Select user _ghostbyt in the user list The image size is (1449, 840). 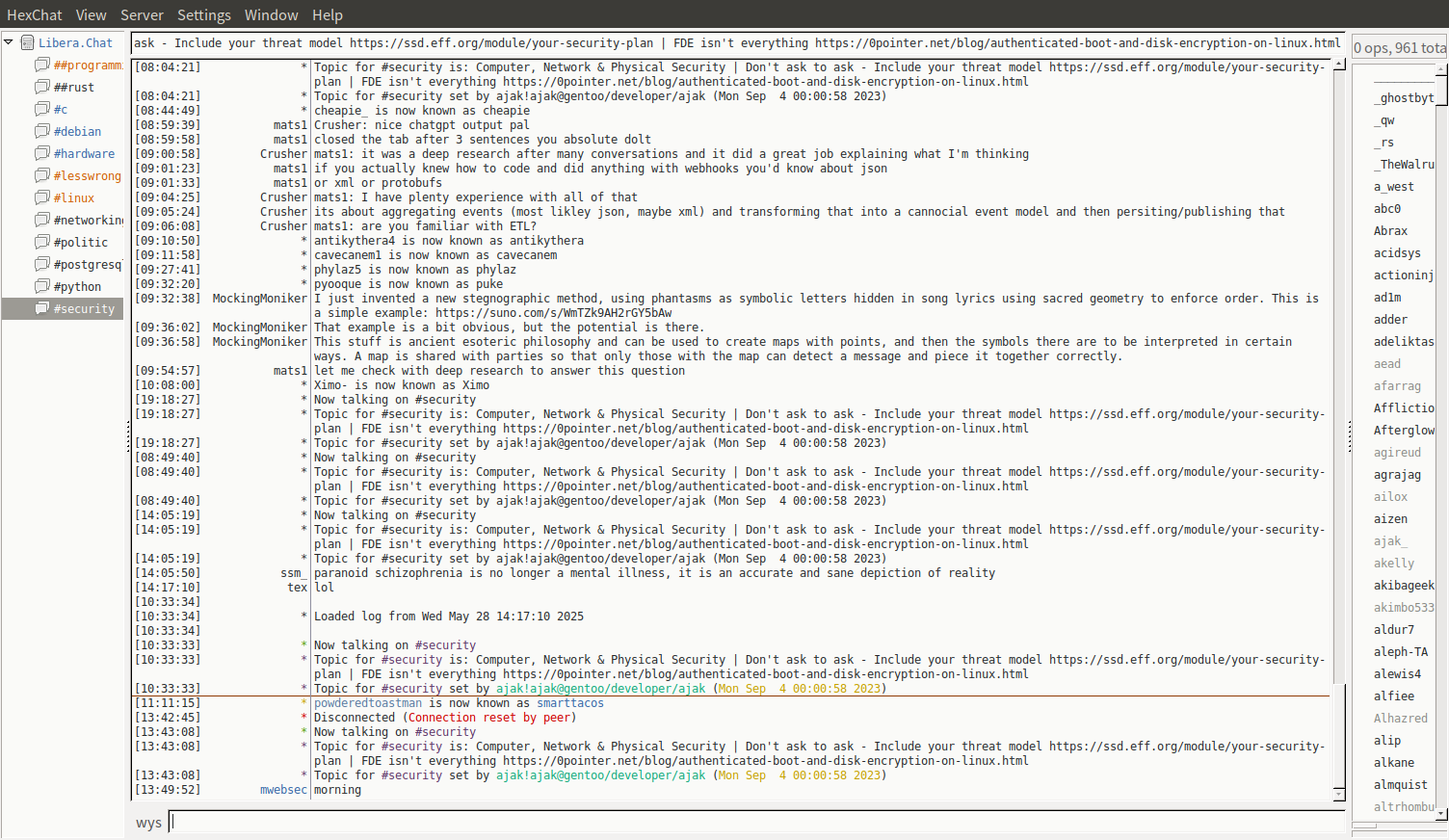click(1404, 98)
